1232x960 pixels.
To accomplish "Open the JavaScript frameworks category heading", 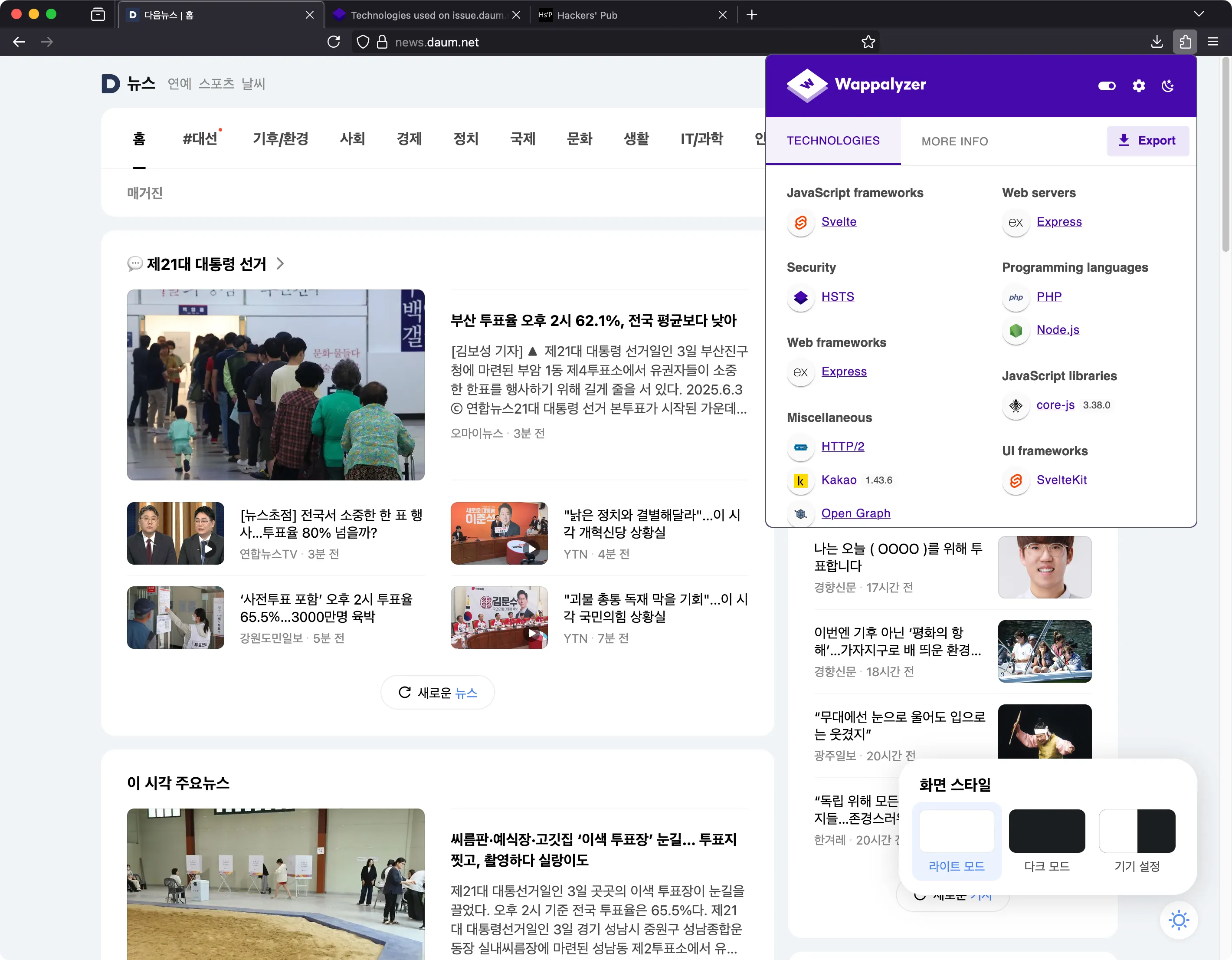I will click(x=855, y=193).
